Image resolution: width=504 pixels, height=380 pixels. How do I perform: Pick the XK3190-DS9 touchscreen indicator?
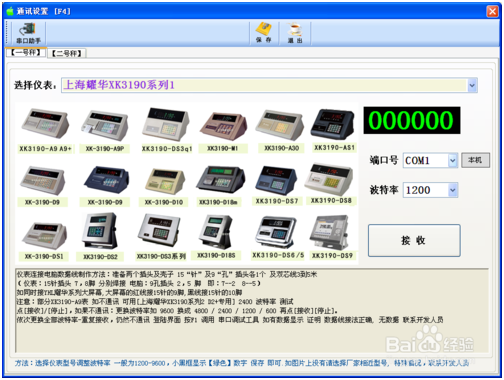pyautogui.click(x=330, y=233)
